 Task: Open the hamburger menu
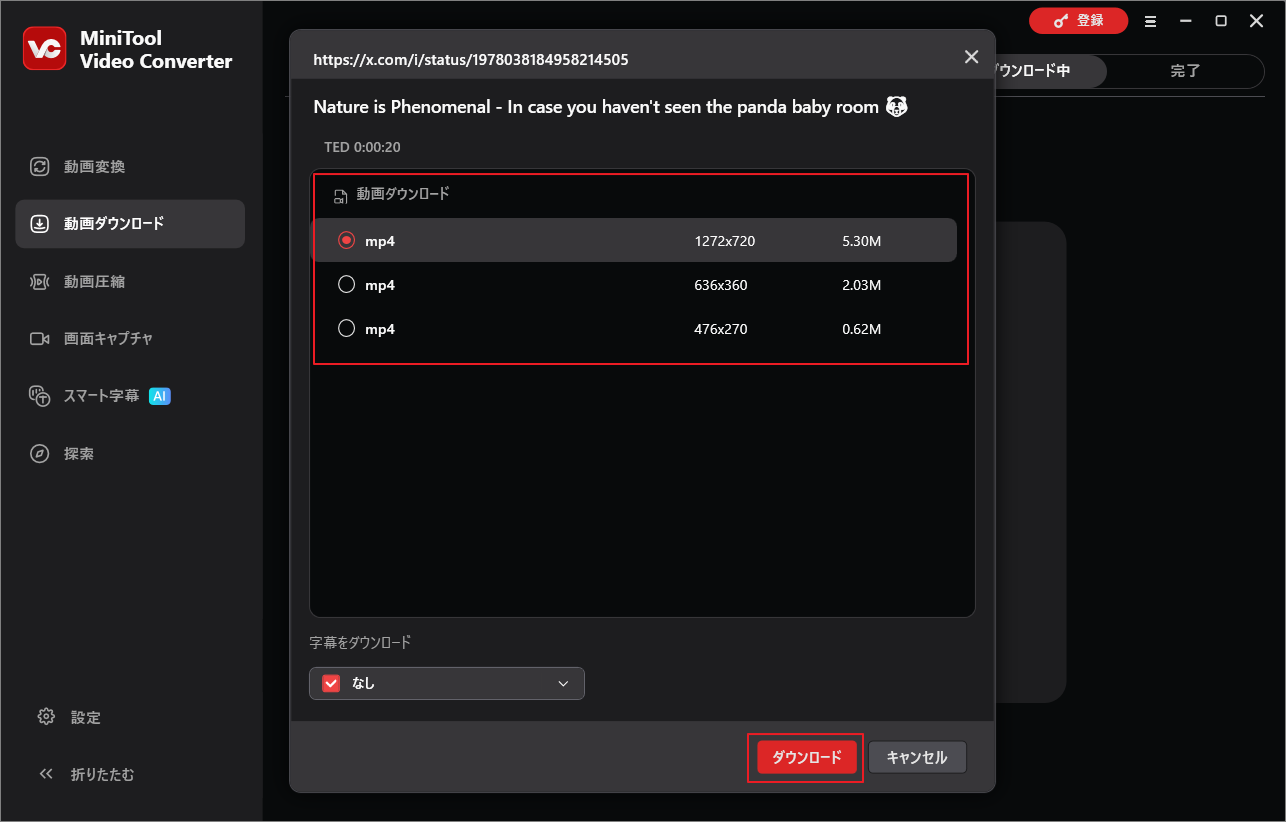tap(1150, 20)
